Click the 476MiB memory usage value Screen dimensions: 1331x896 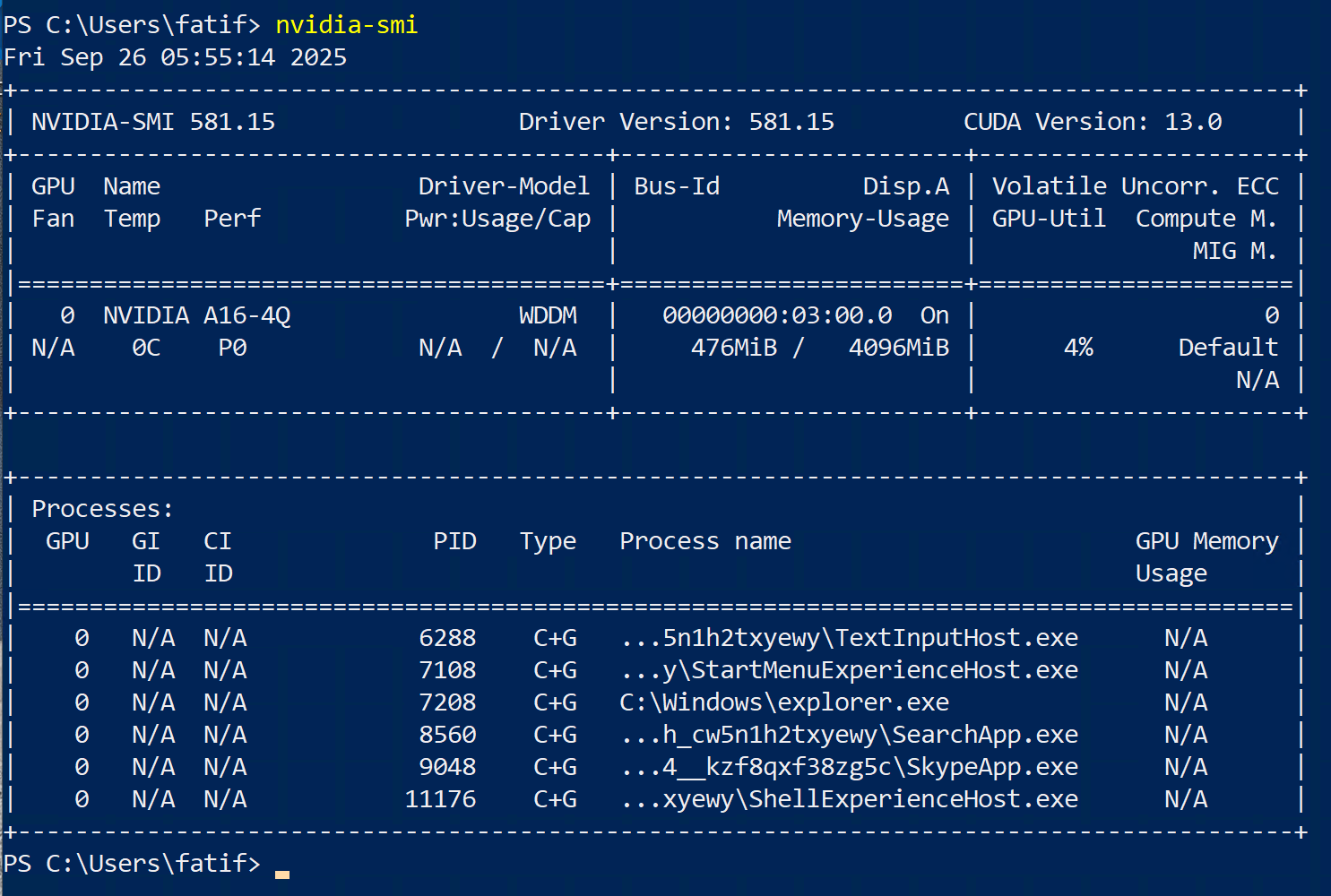733,348
